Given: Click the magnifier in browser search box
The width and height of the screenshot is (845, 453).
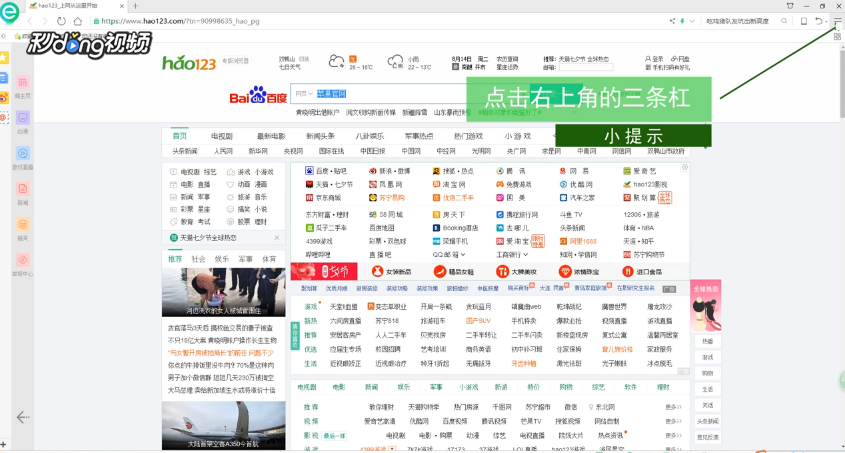Looking at the screenshot, I should pos(784,21).
